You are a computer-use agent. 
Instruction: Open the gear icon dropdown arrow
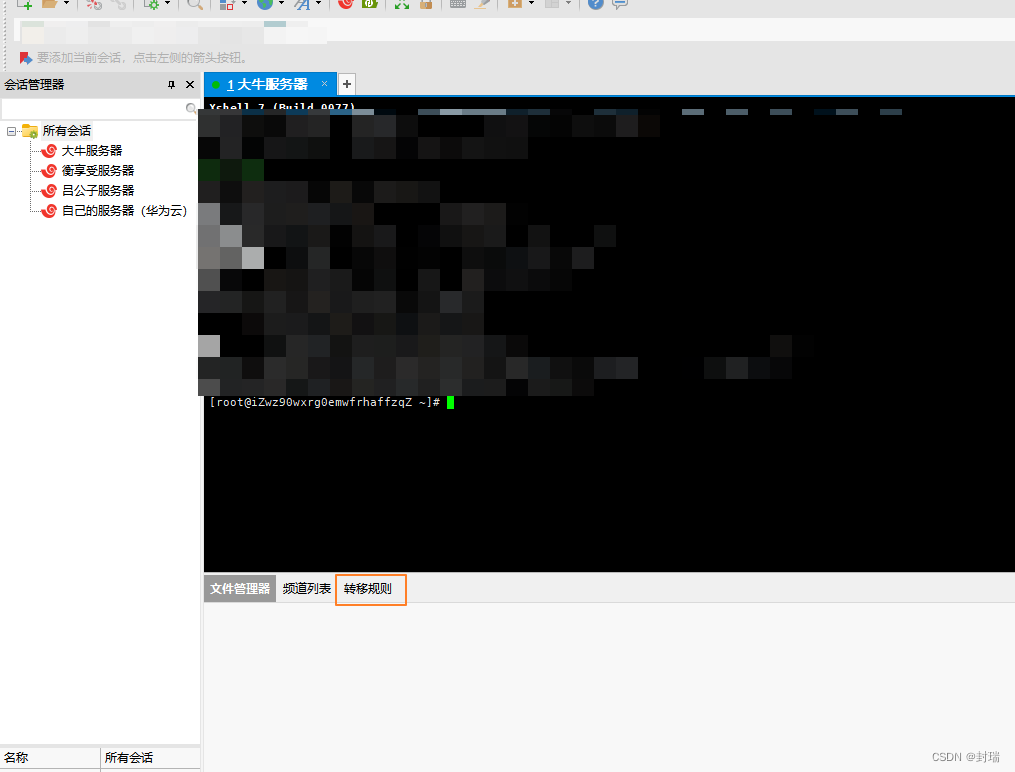(165, 6)
